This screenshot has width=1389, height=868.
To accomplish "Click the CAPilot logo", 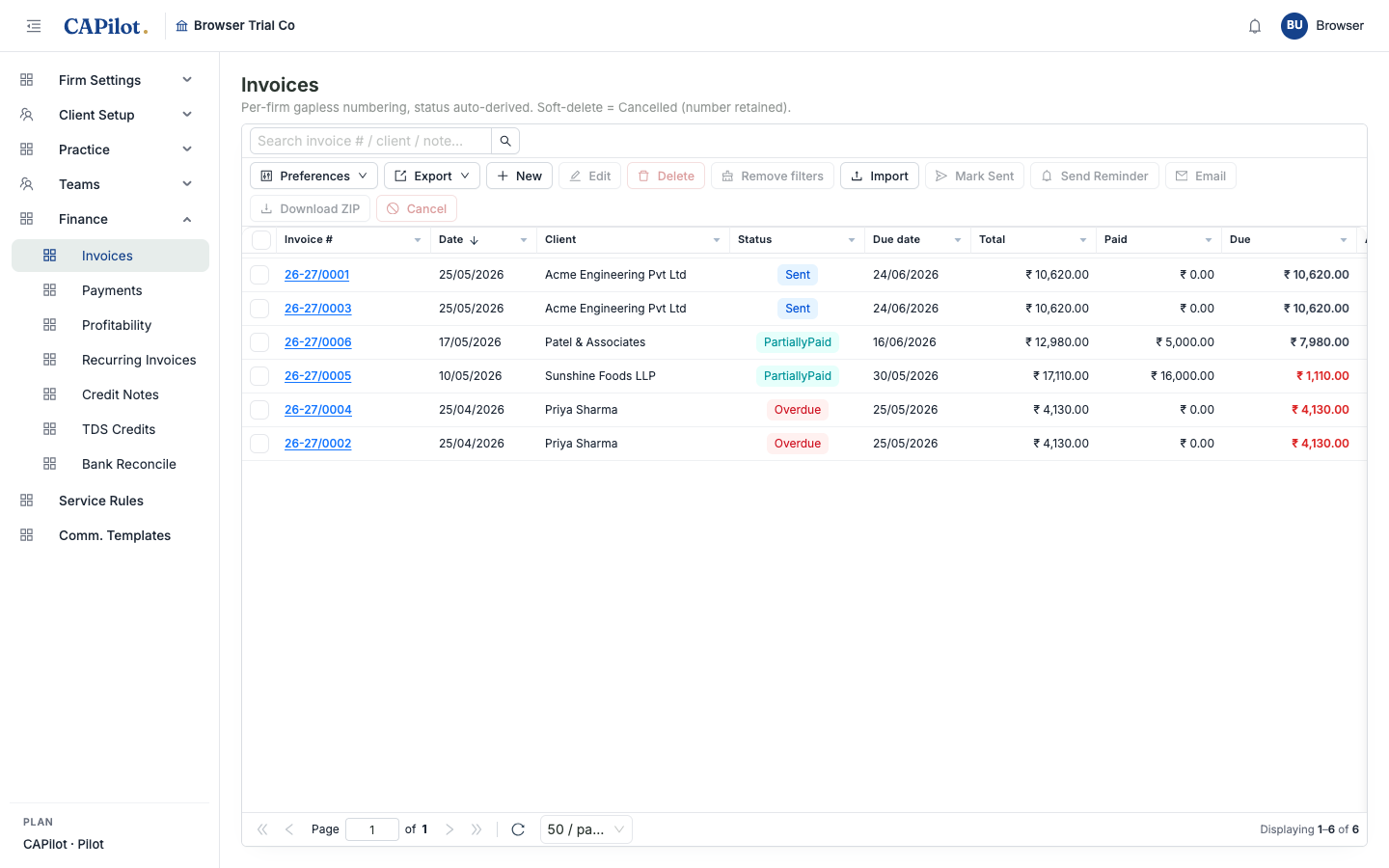I will [105, 26].
